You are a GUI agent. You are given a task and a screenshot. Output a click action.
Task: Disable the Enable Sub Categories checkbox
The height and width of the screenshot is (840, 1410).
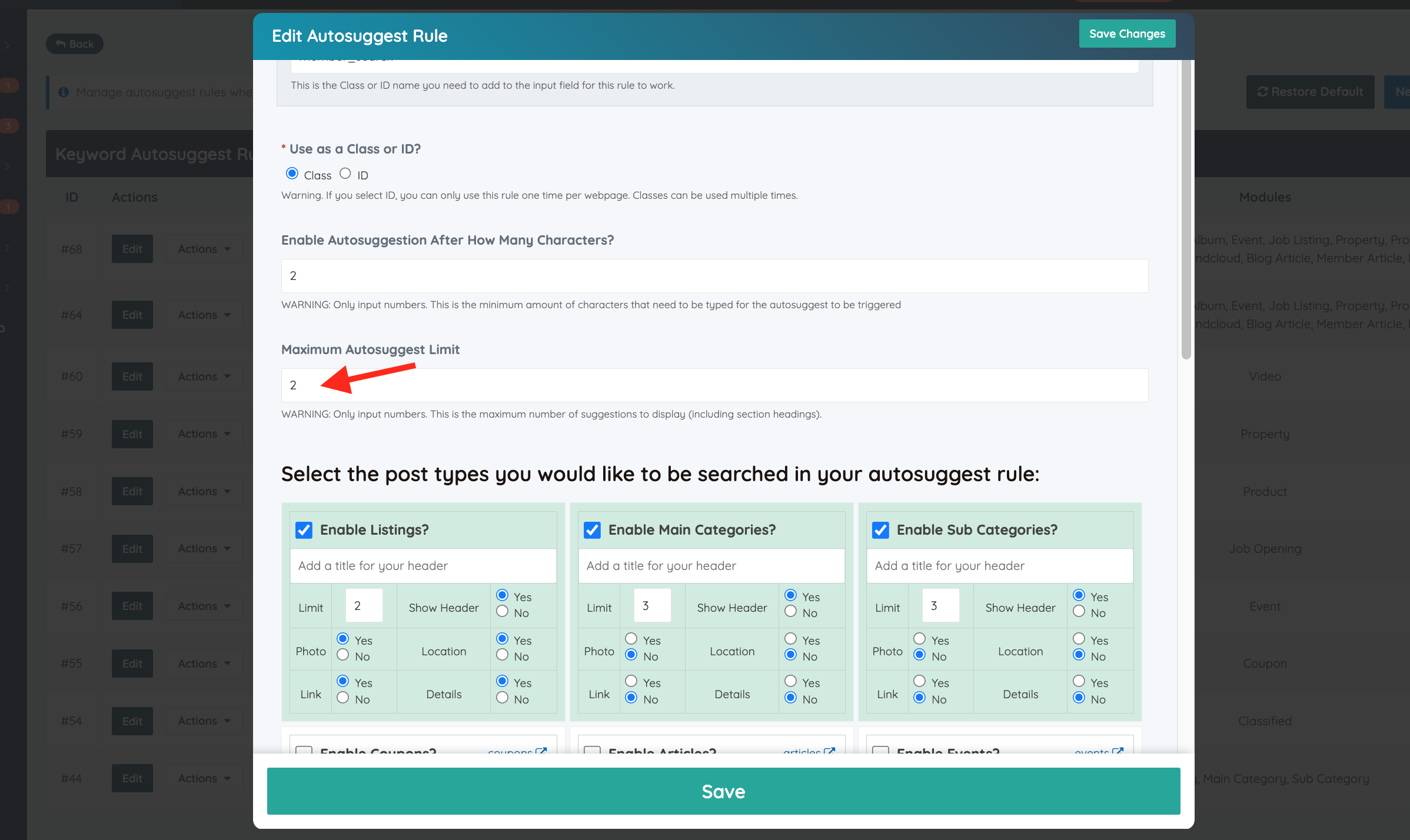(880, 530)
